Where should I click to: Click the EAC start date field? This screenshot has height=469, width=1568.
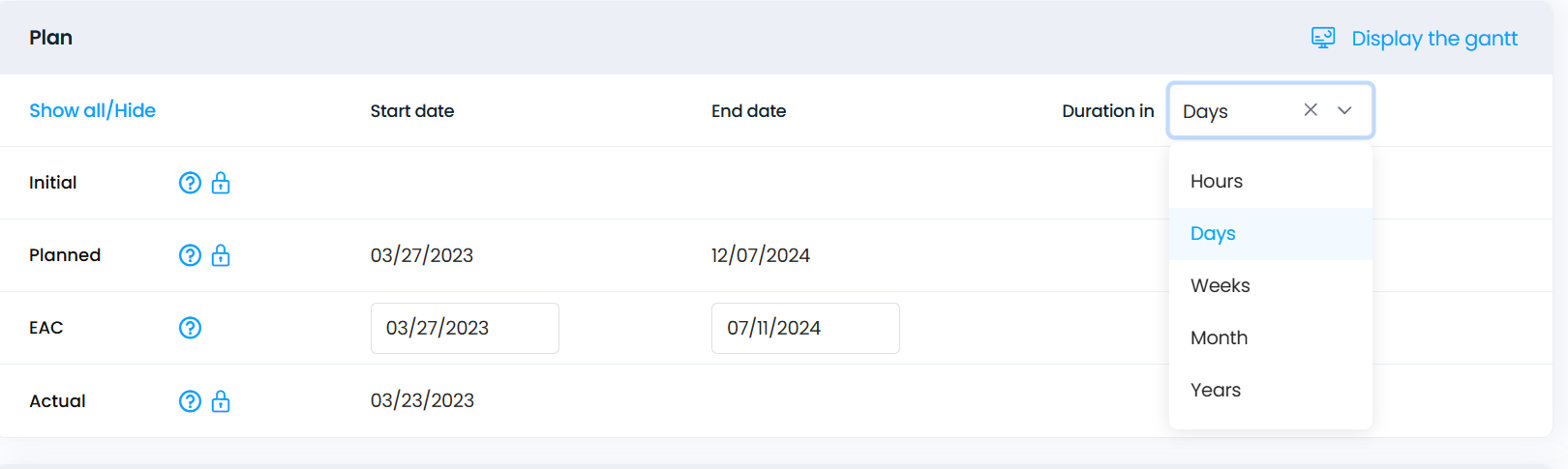[x=465, y=328]
